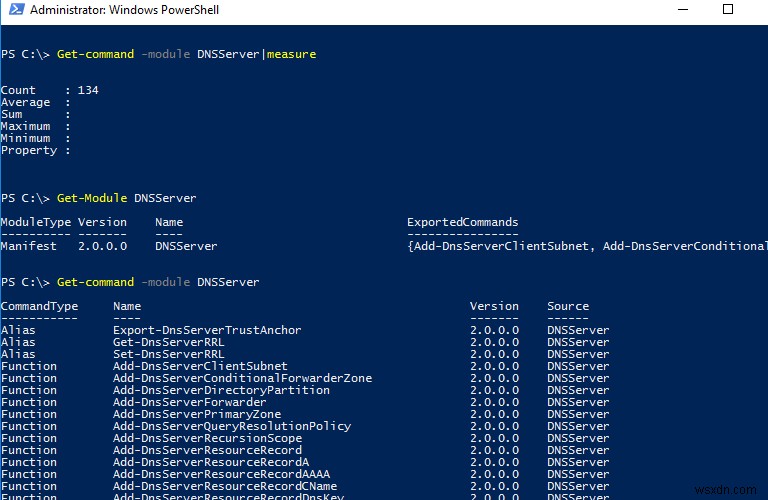
Task: Click the Name header in Get-Module table
Action: click(169, 222)
